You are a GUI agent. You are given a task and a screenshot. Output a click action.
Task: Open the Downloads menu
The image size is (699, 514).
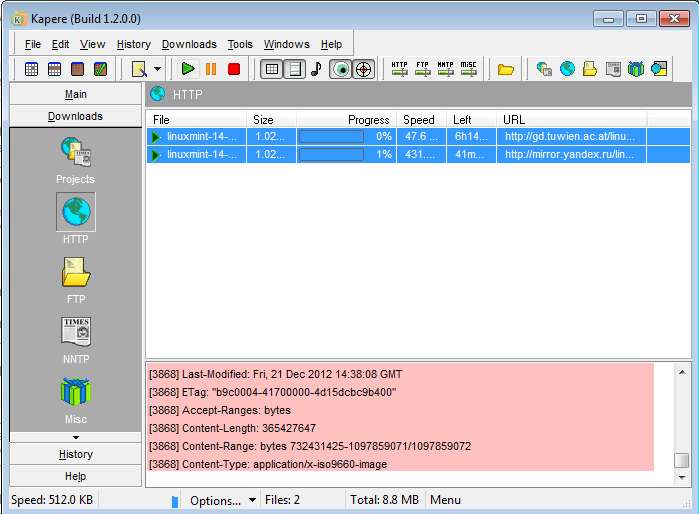point(189,44)
